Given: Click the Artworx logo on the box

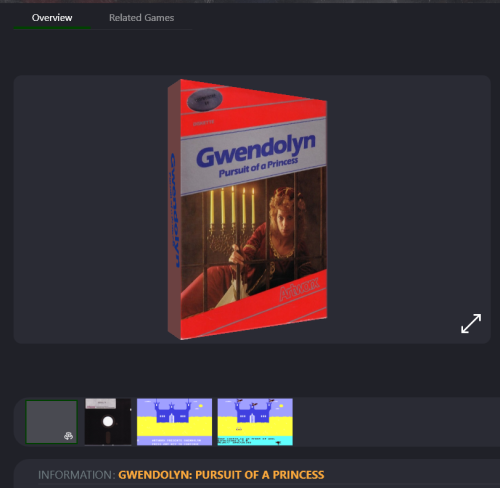Looking at the screenshot, I should point(299,288).
